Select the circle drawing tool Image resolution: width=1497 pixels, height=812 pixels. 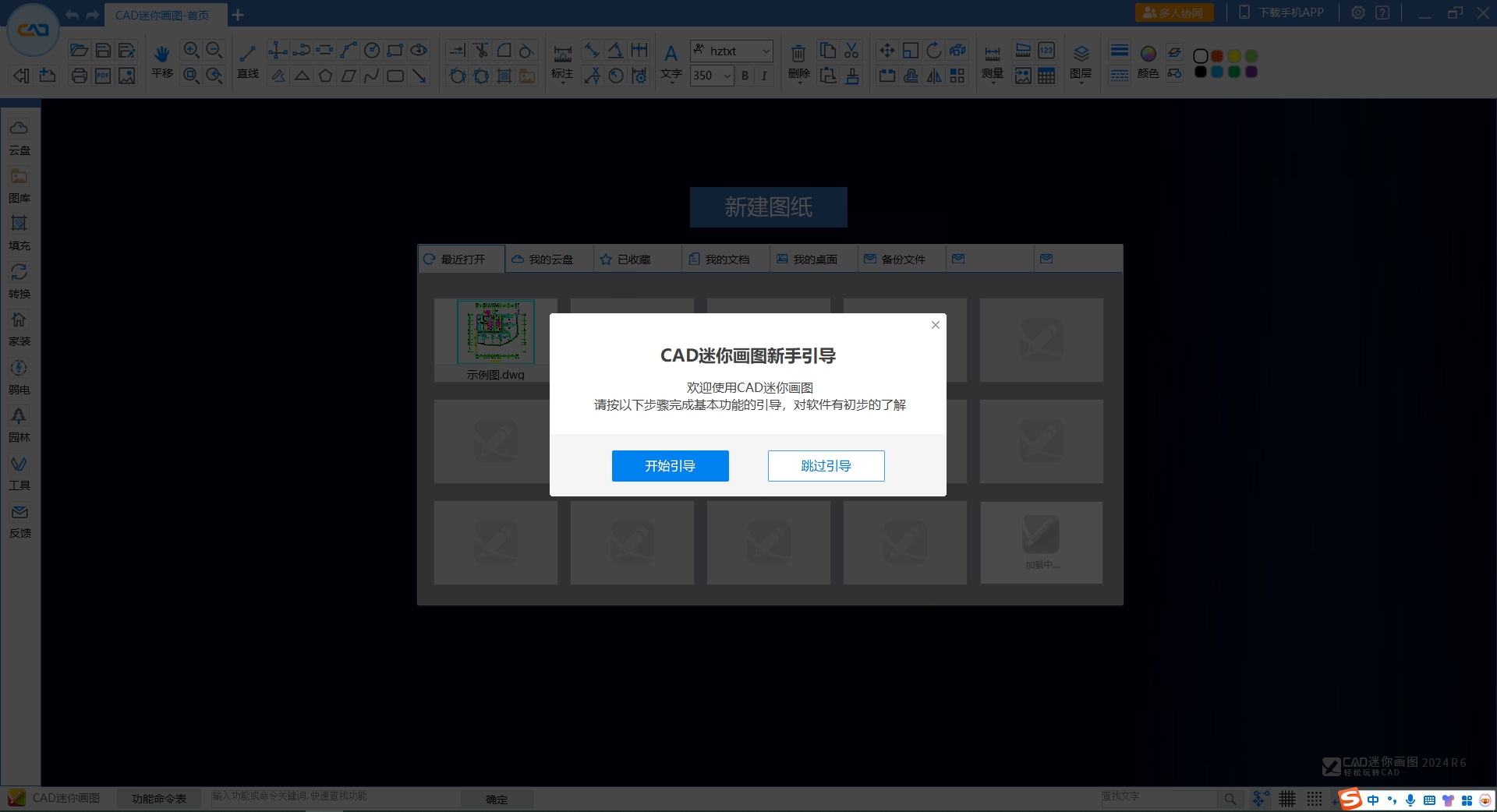click(x=372, y=51)
